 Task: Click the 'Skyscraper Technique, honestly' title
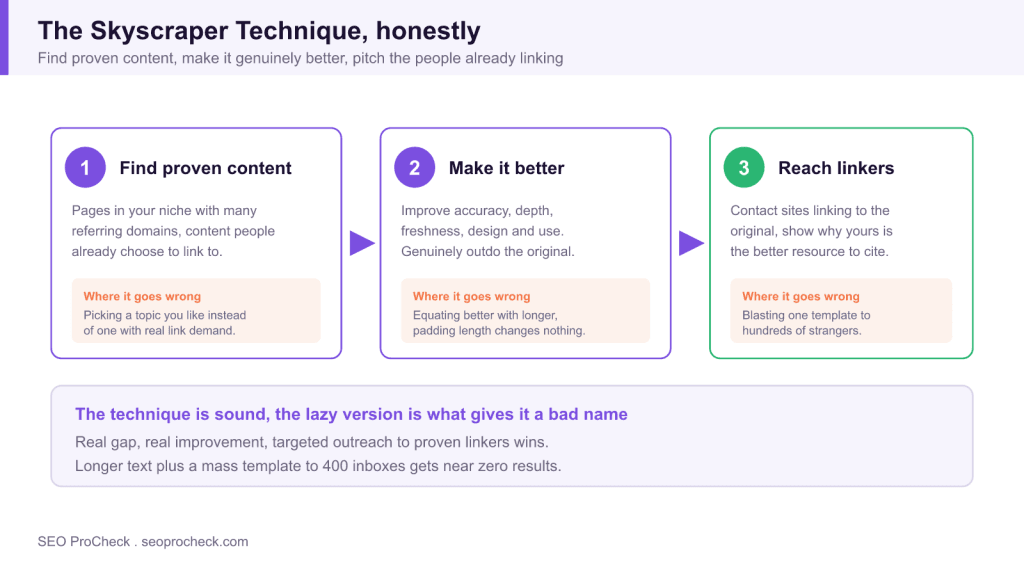pyautogui.click(x=259, y=31)
